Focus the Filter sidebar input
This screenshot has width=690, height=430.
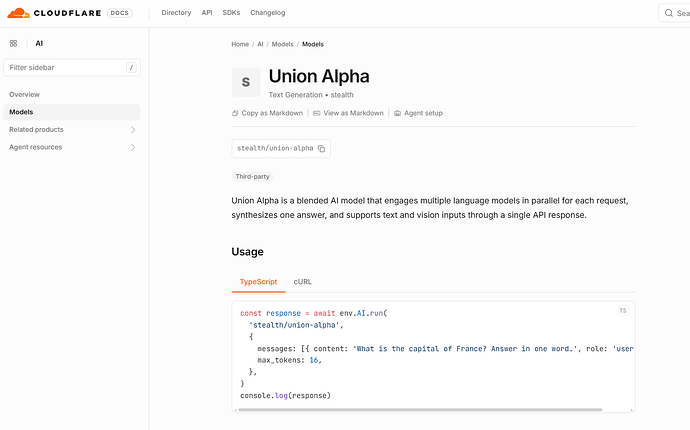[72, 67]
